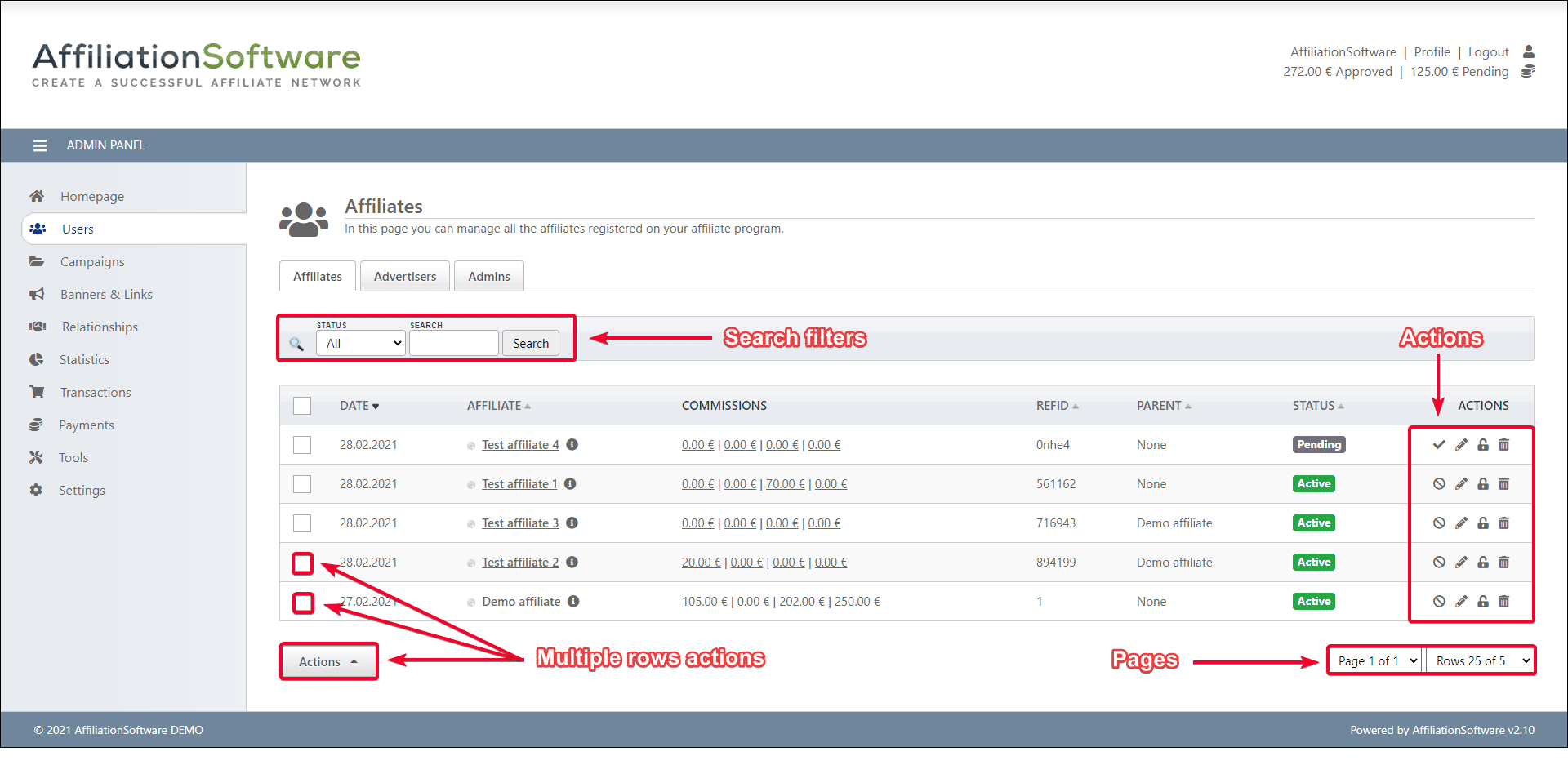The height and width of the screenshot is (765, 1568).
Task: Approve Test affiliate 4 with checkmark icon
Action: click(x=1439, y=445)
